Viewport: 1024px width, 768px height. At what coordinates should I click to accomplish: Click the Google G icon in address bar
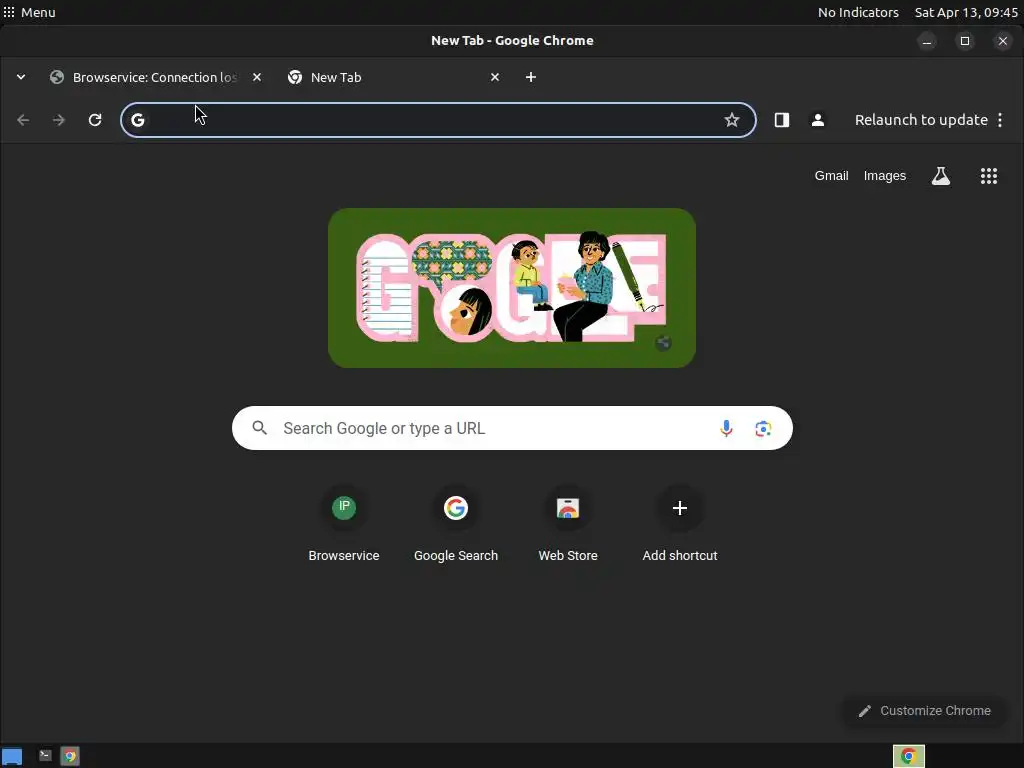138,120
